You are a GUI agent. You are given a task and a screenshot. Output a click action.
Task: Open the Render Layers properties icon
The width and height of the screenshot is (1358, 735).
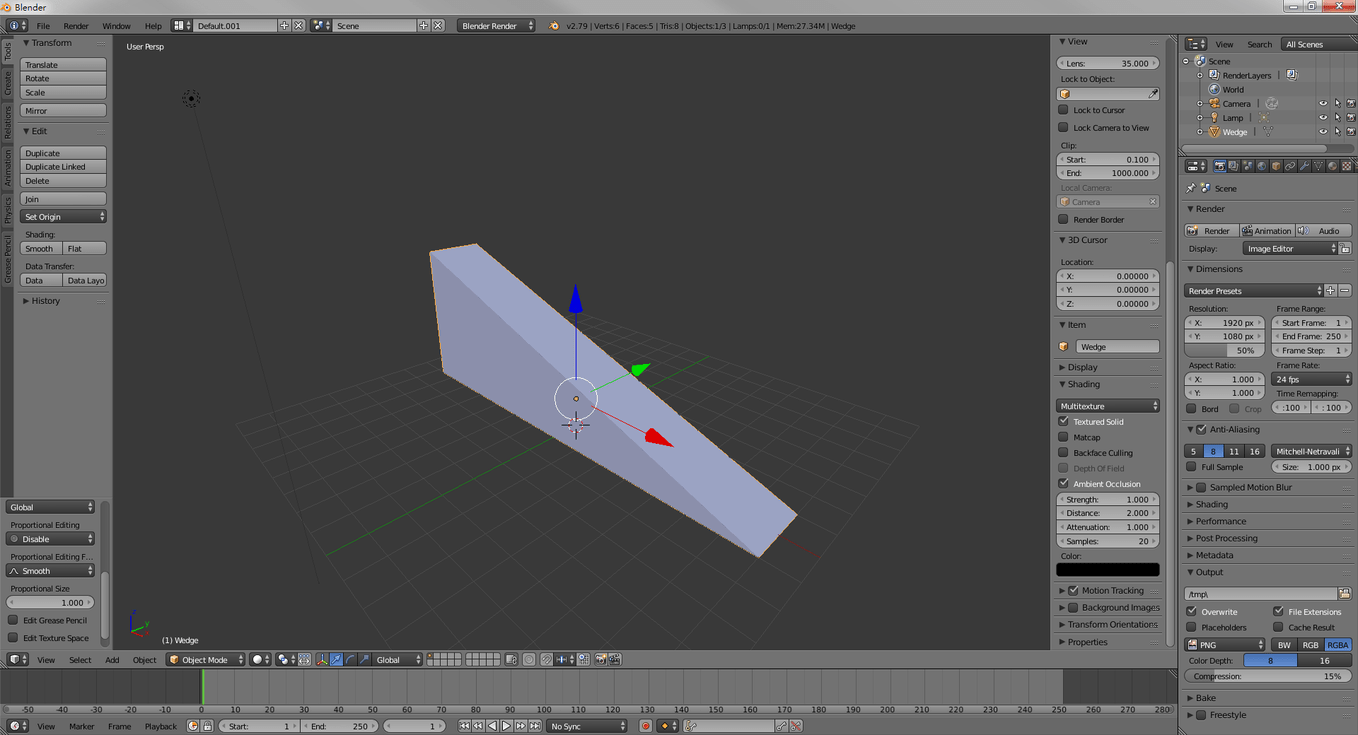tap(1233, 166)
